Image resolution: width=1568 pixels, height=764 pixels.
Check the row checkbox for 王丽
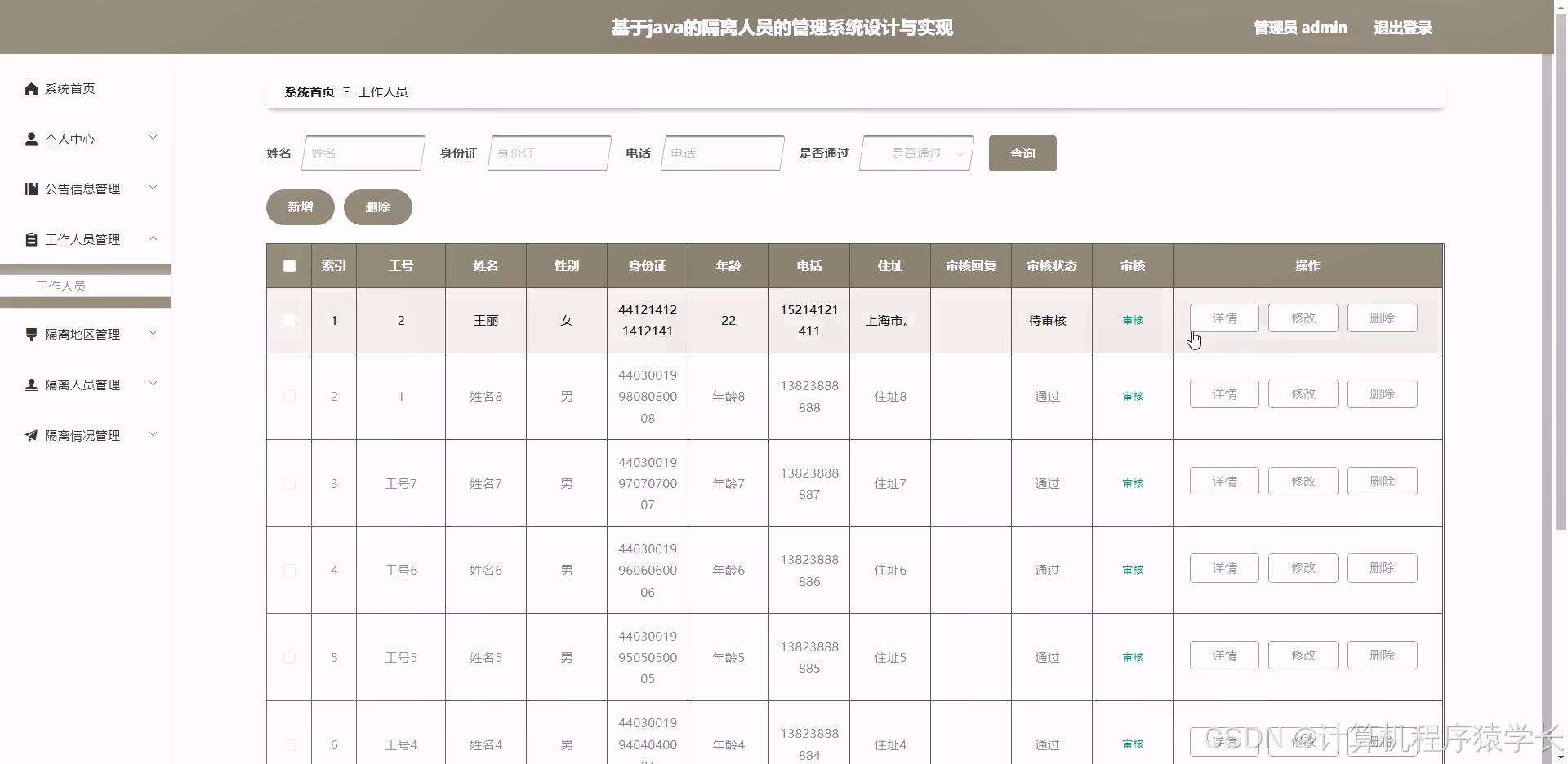coord(289,320)
